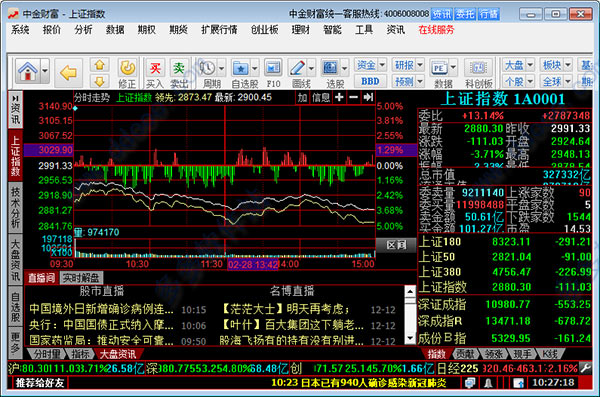The height and width of the screenshot is (397, 600).
Task: Click the 修正 refresh icon
Action: (x=127, y=69)
